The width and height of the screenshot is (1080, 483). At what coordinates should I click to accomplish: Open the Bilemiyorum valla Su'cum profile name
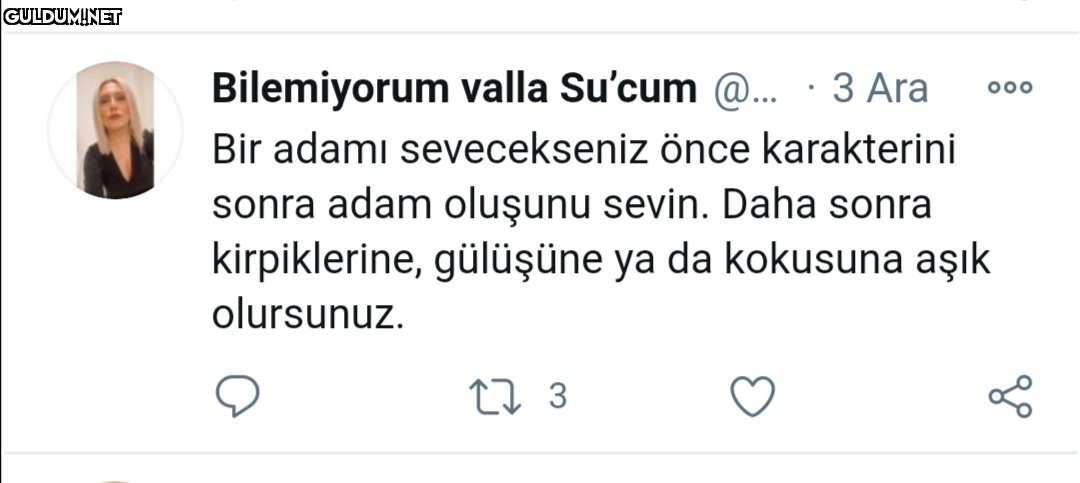coord(454,89)
